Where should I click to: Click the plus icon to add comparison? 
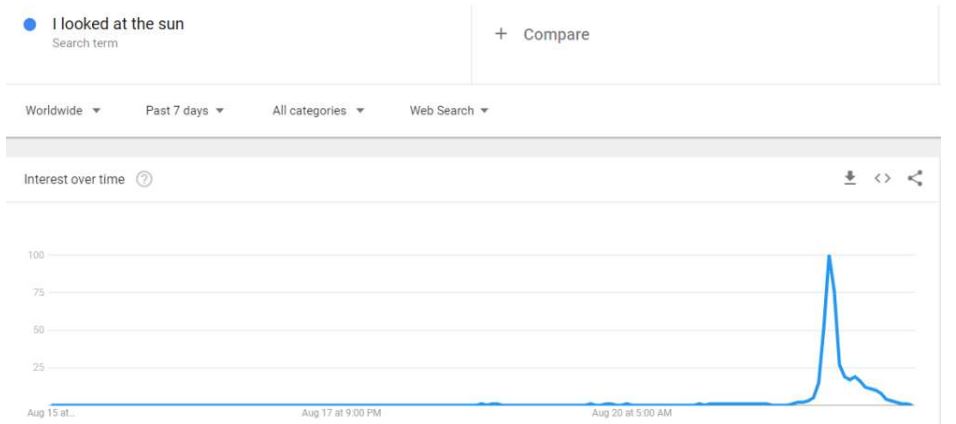pyautogui.click(x=501, y=34)
